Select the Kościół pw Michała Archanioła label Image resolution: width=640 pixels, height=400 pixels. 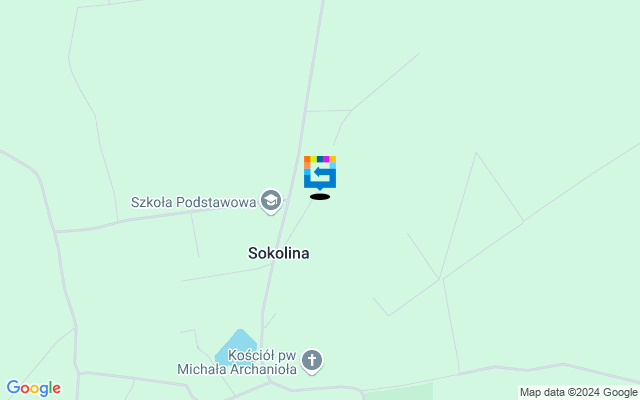(x=237, y=362)
